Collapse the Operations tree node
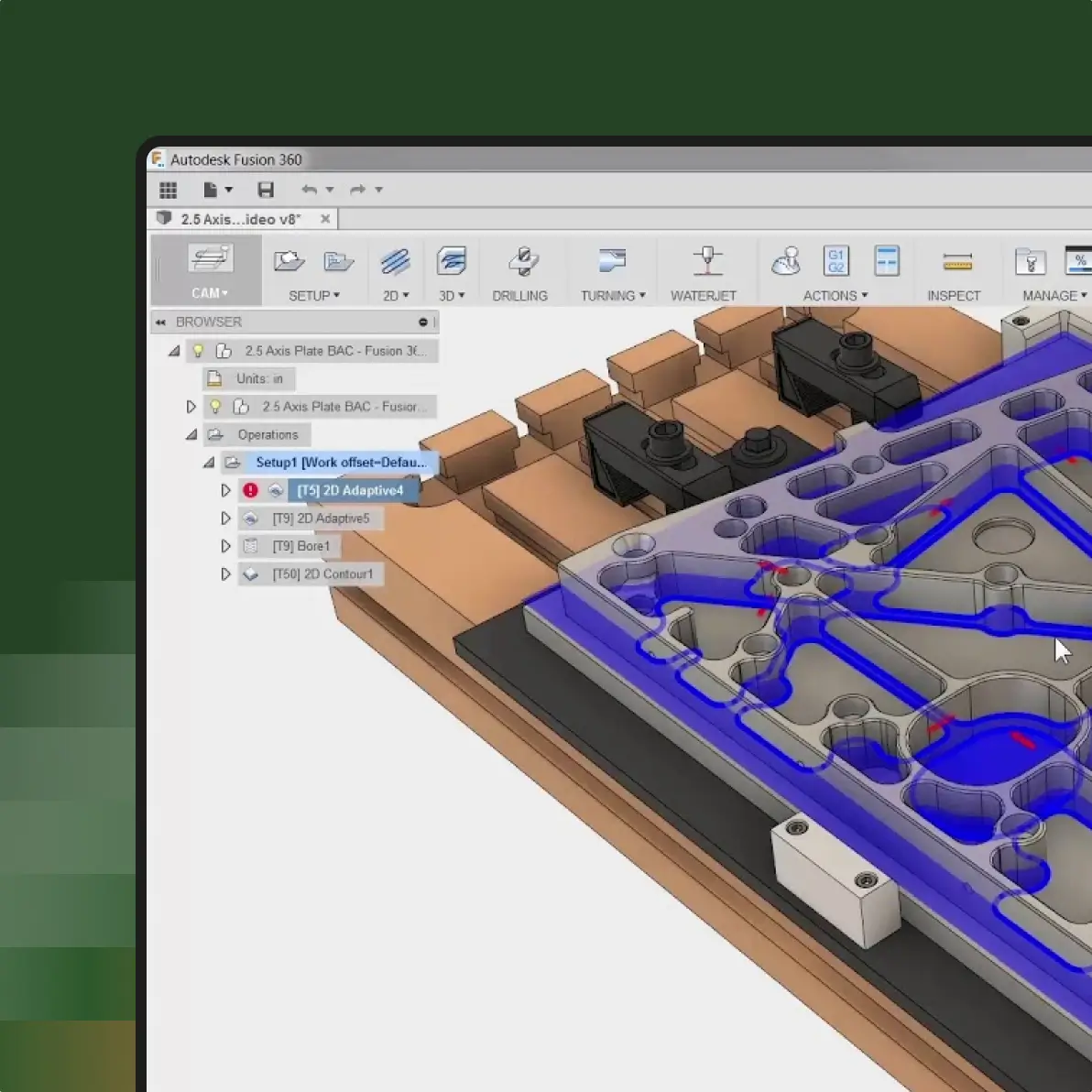 coord(191,434)
